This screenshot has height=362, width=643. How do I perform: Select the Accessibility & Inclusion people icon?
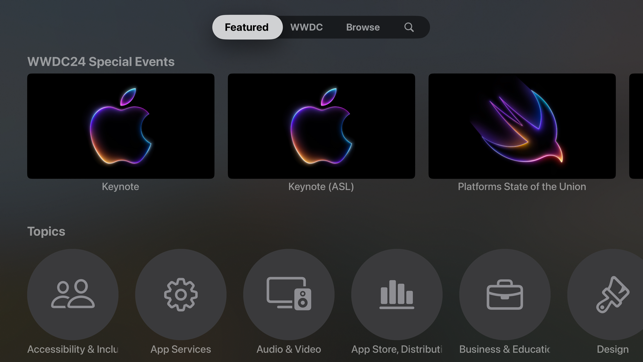[73, 294]
